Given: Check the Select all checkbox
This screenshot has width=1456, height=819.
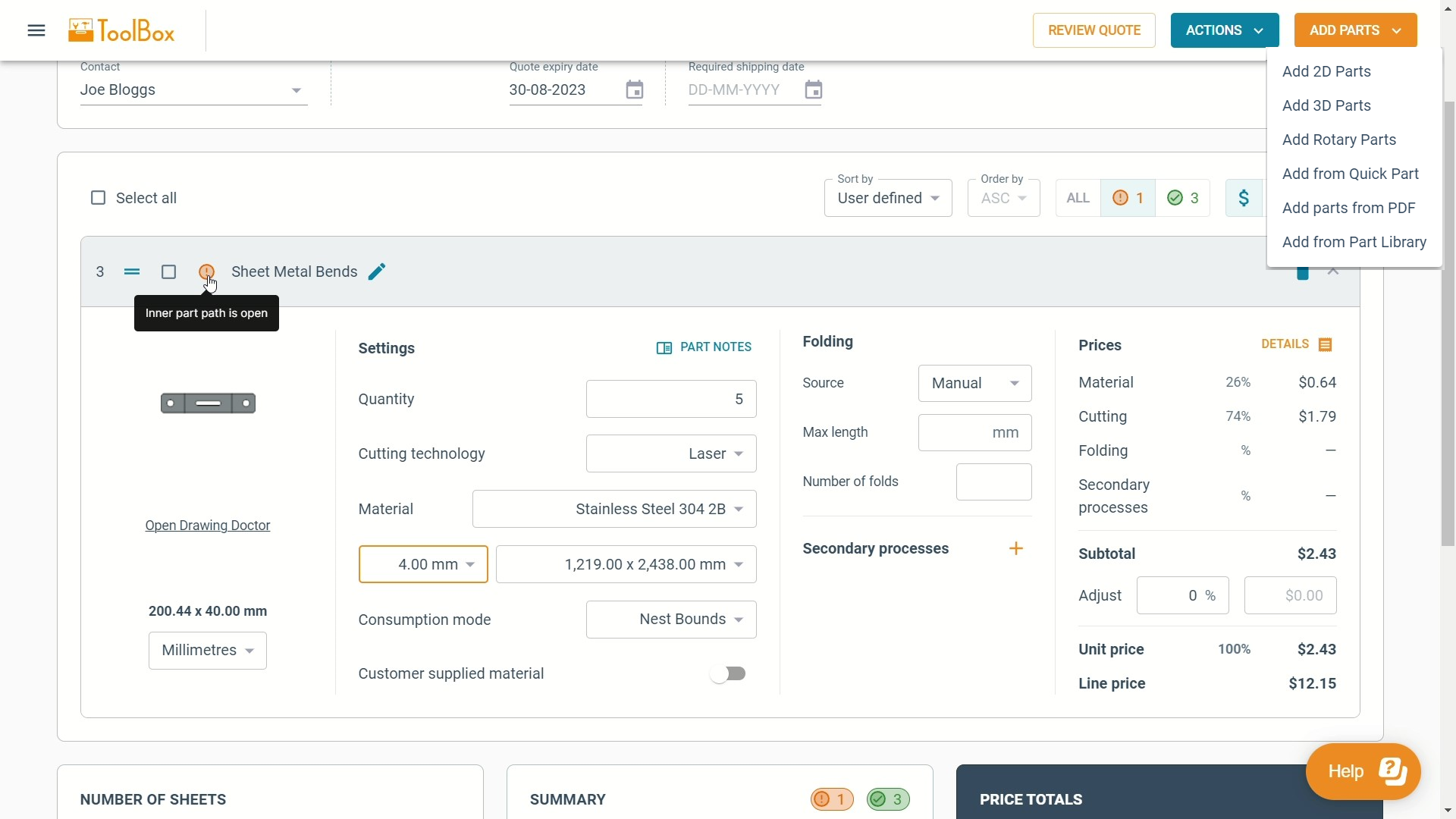Looking at the screenshot, I should (x=99, y=198).
